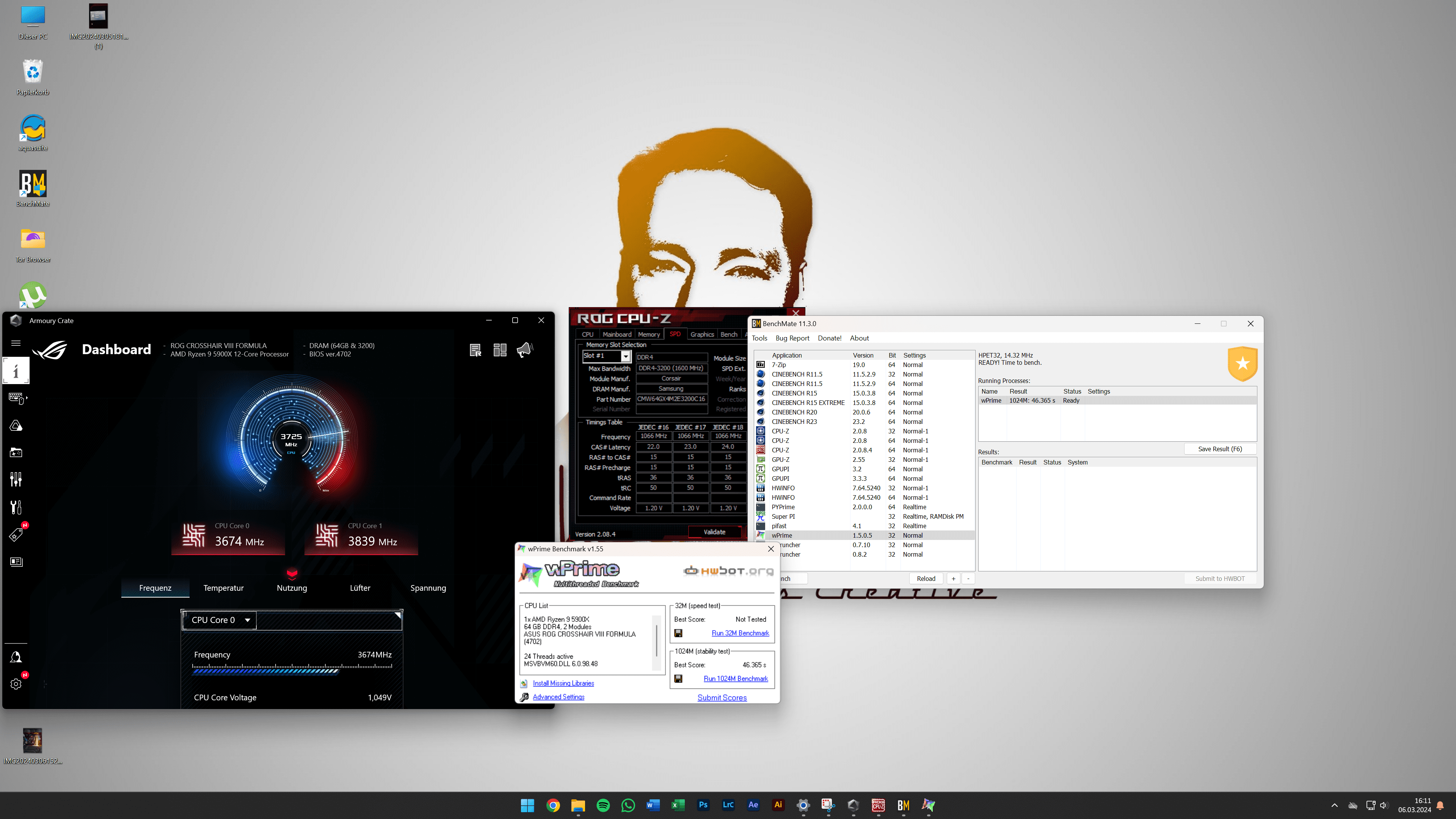Click the layout tiles icon in Dashboard header
This screenshot has height=819, width=1456.
[500, 350]
